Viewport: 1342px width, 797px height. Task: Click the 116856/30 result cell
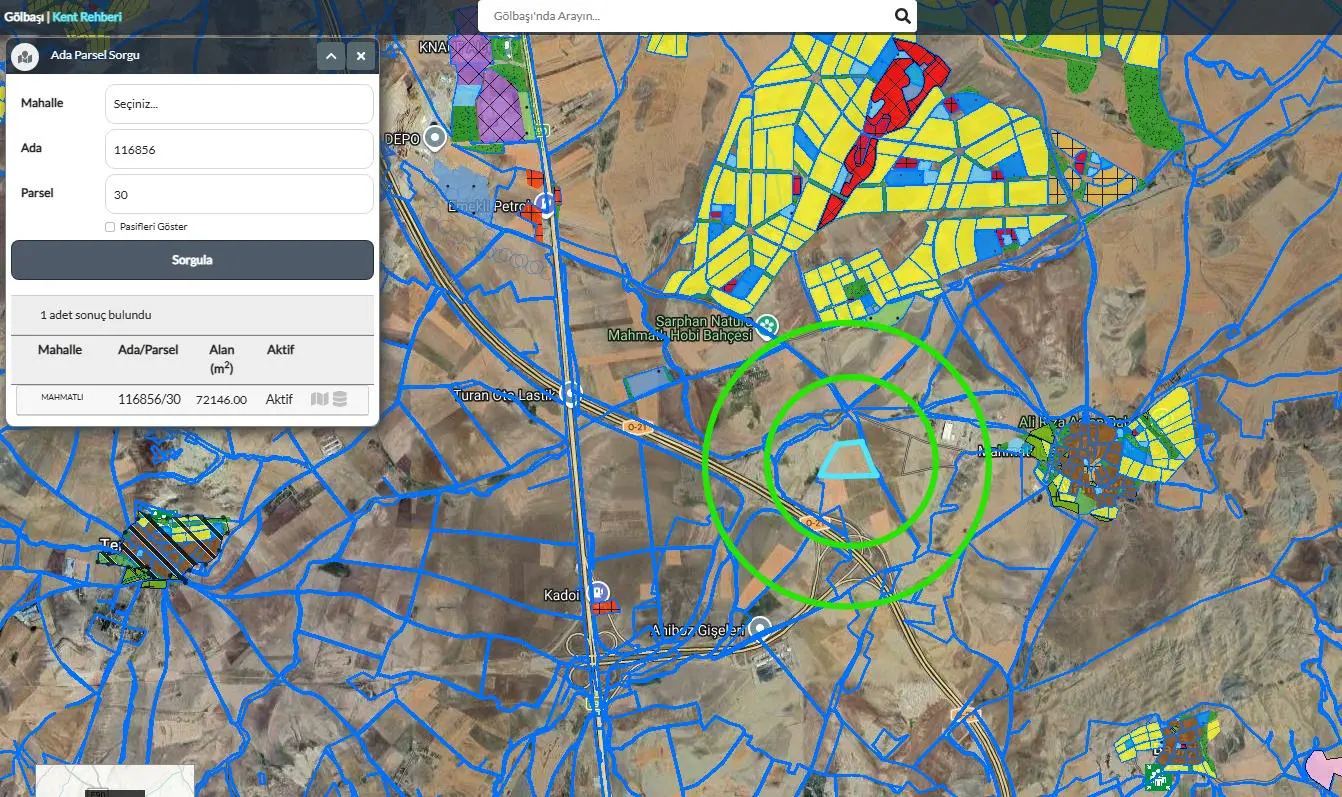coord(149,399)
